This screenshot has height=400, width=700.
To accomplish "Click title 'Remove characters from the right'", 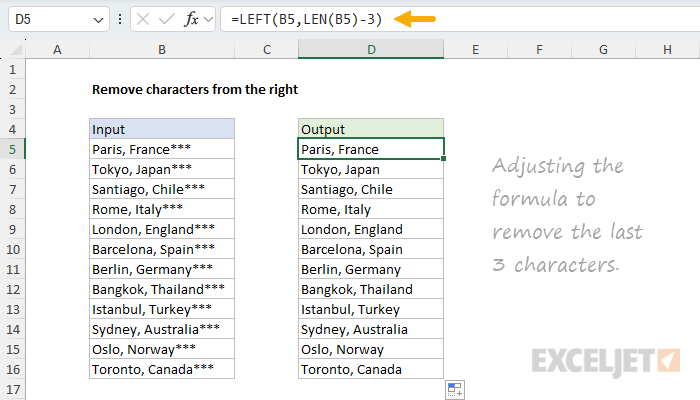I will tap(195, 89).
